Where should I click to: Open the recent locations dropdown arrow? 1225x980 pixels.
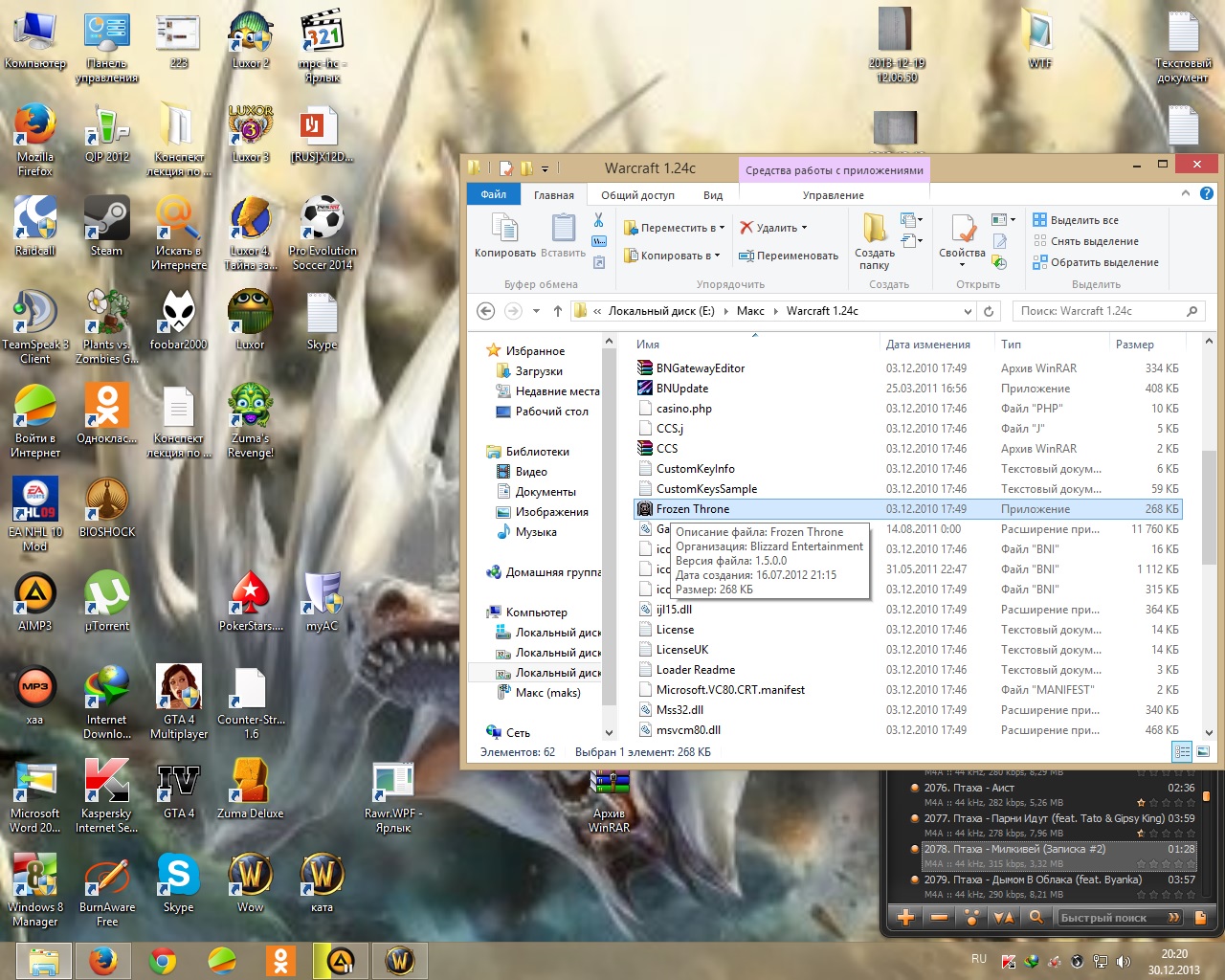tap(536, 311)
